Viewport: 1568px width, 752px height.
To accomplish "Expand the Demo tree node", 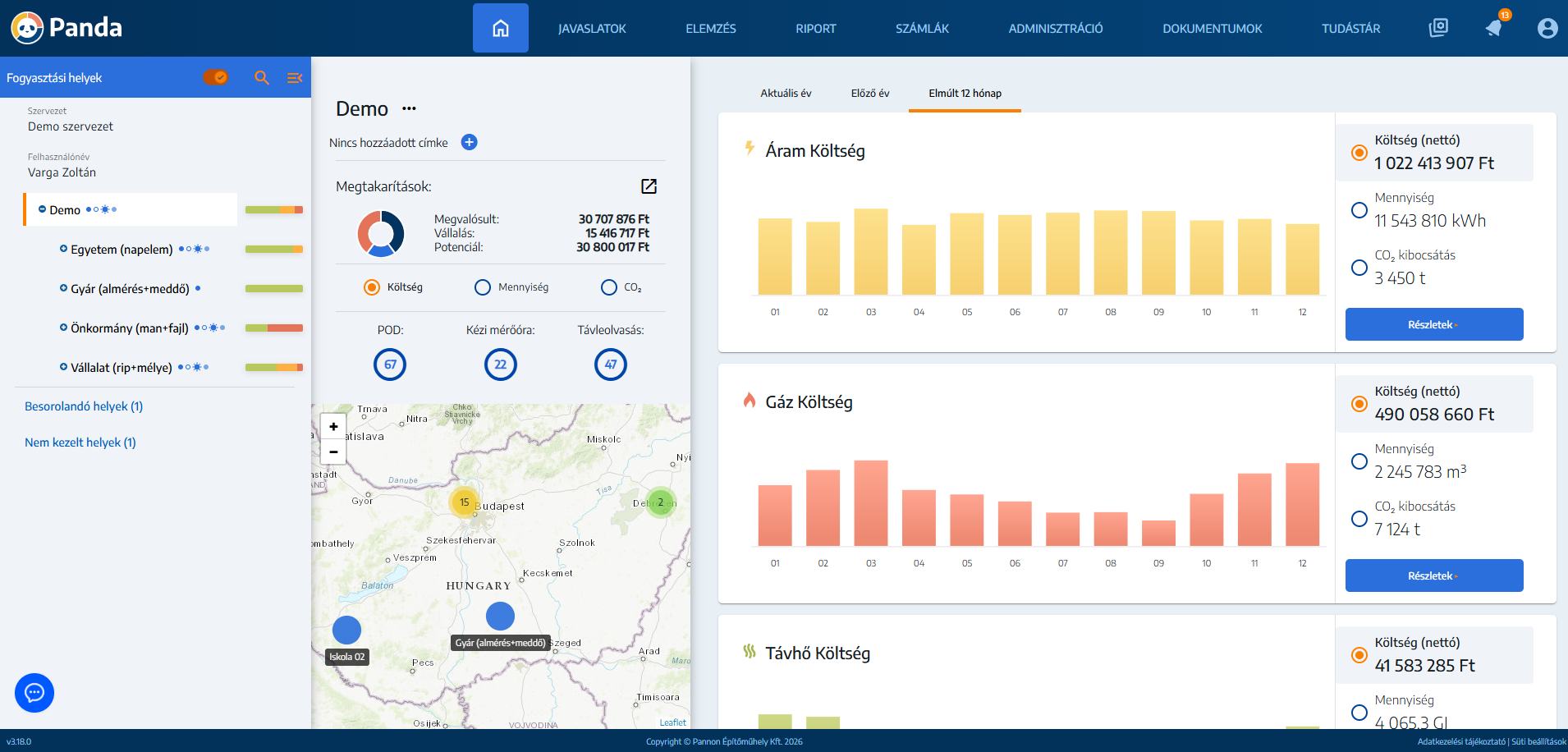I will pyautogui.click(x=42, y=209).
